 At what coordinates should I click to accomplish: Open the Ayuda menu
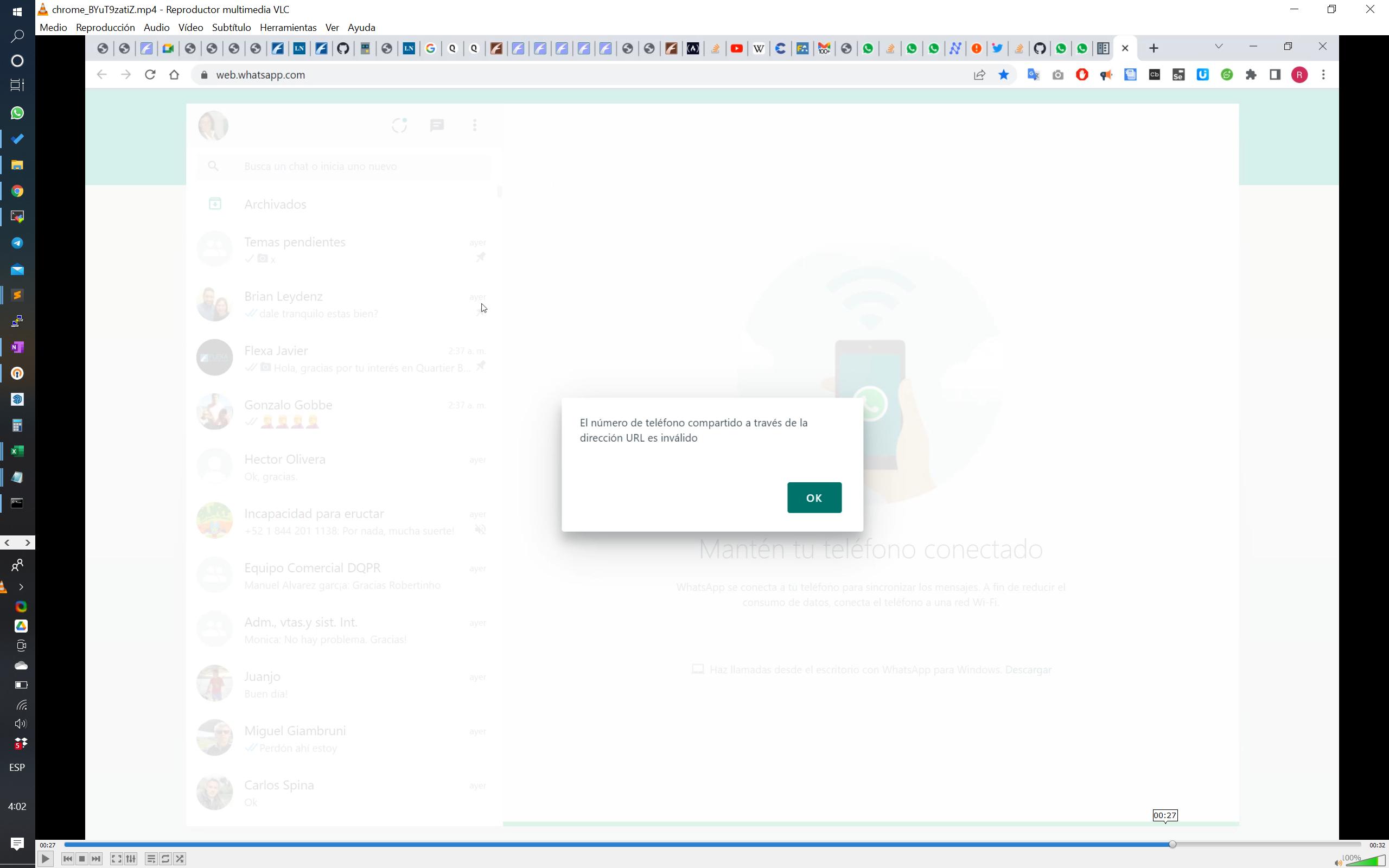point(361,28)
